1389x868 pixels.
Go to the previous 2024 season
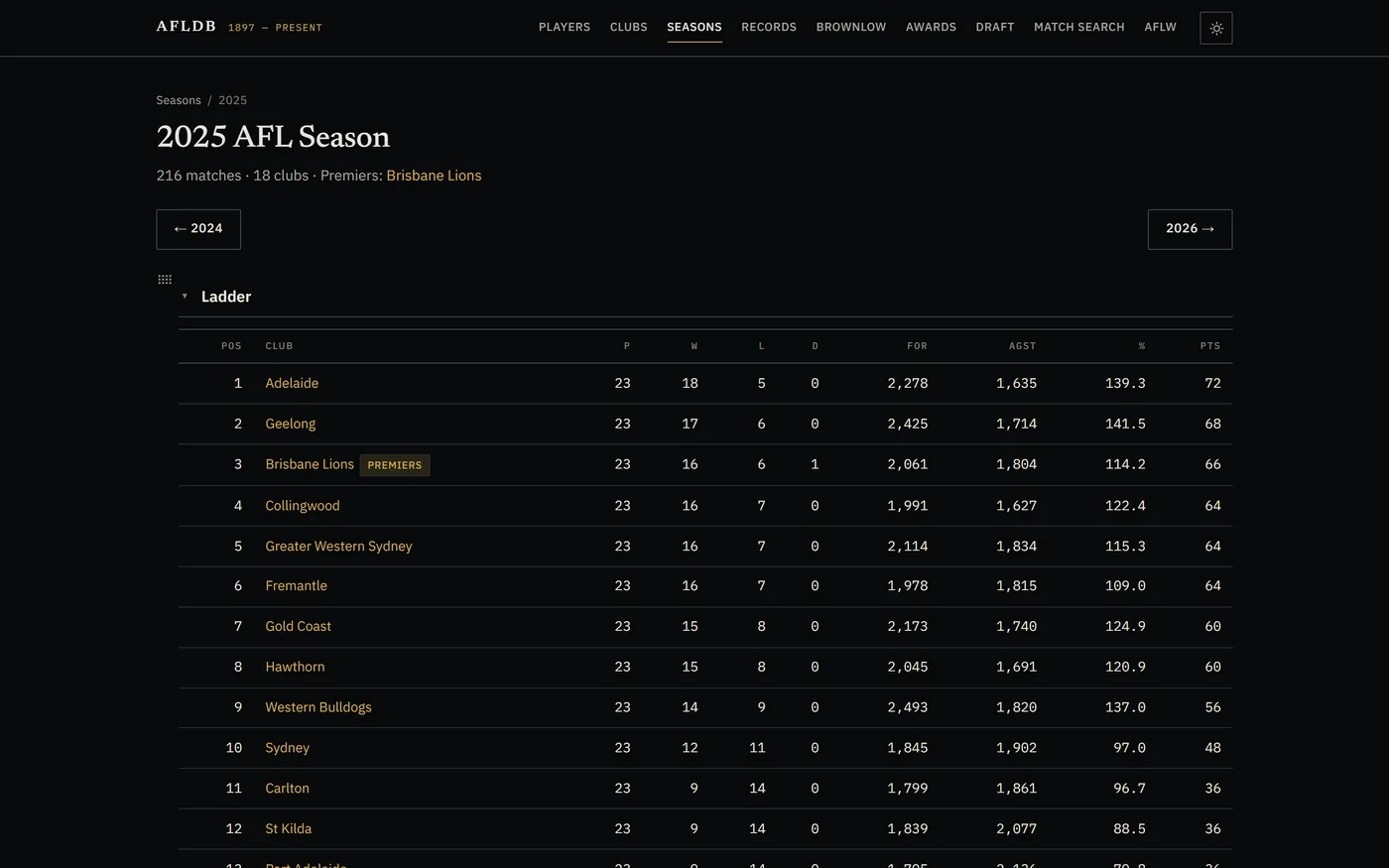click(x=198, y=229)
